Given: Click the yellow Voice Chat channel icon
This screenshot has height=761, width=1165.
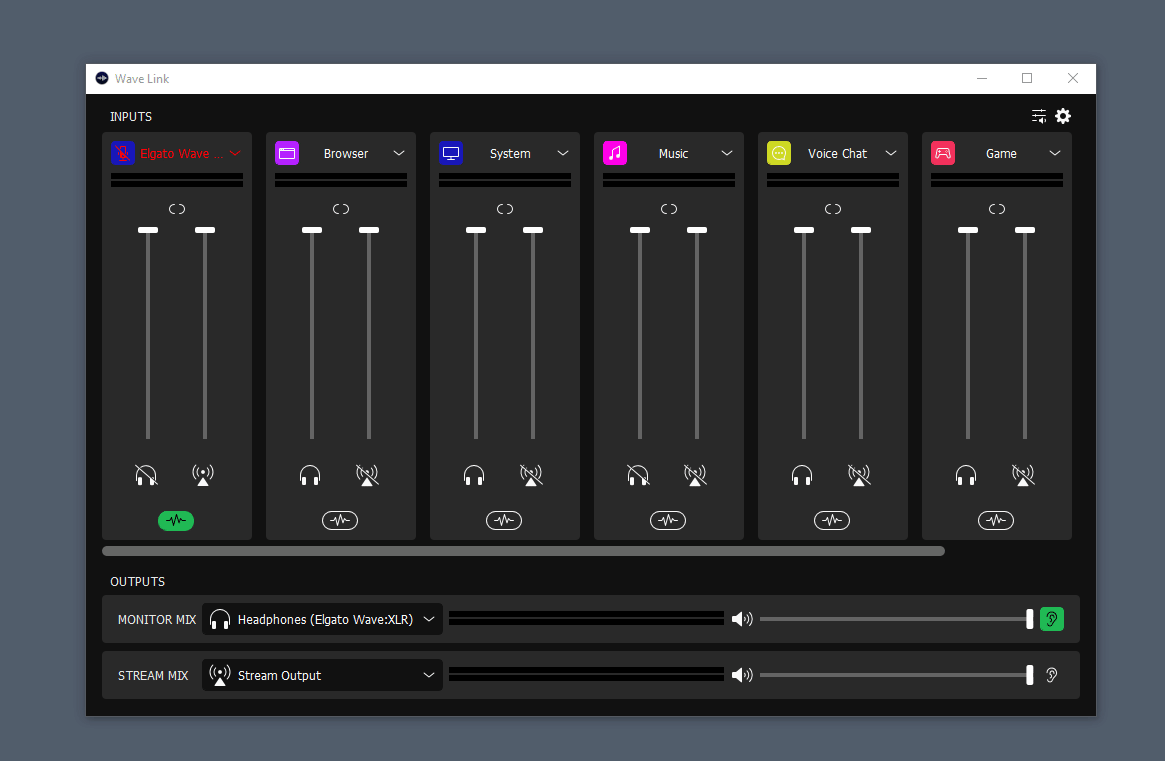Looking at the screenshot, I should pos(779,153).
